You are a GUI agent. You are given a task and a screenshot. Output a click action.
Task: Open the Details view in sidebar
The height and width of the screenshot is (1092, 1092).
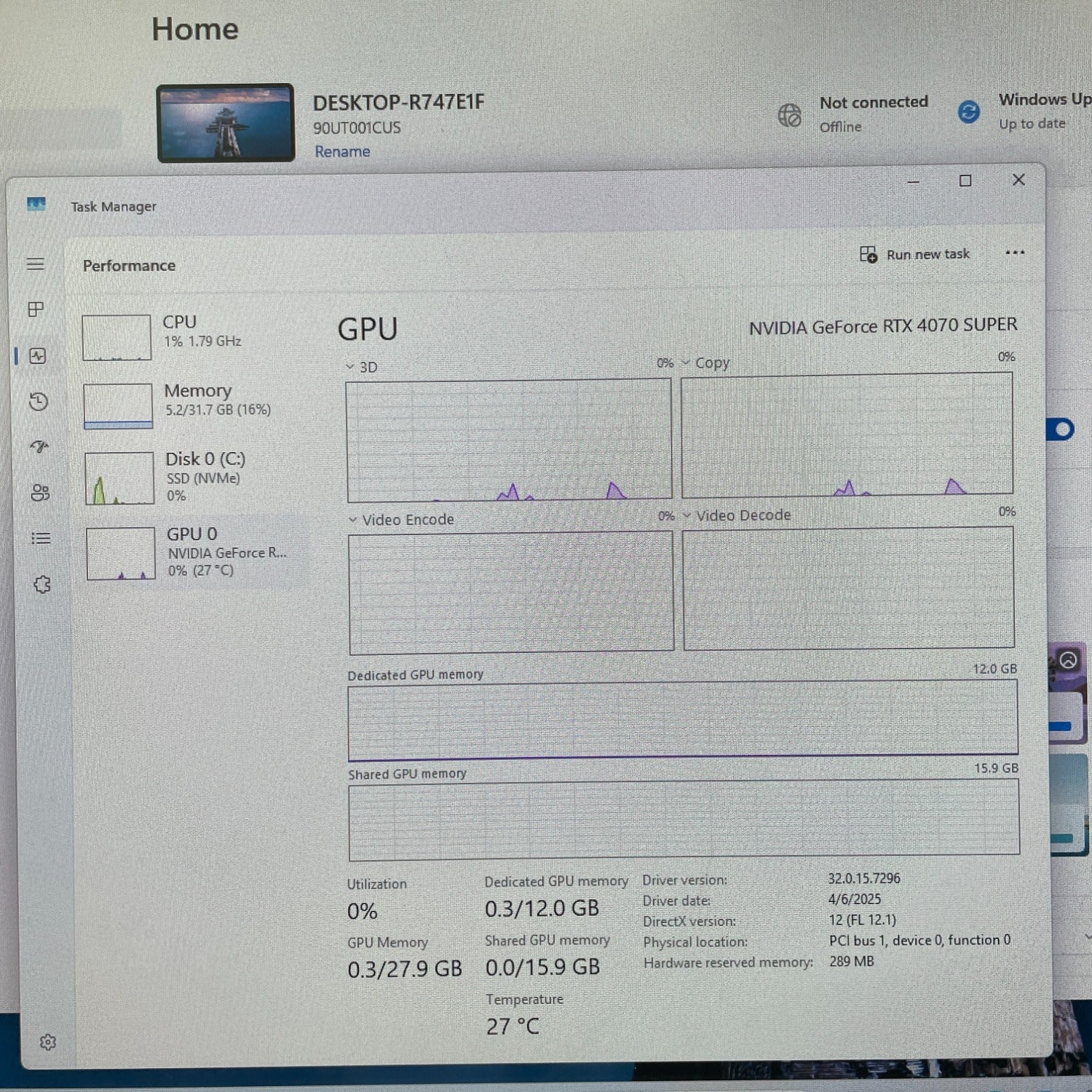tap(42, 539)
